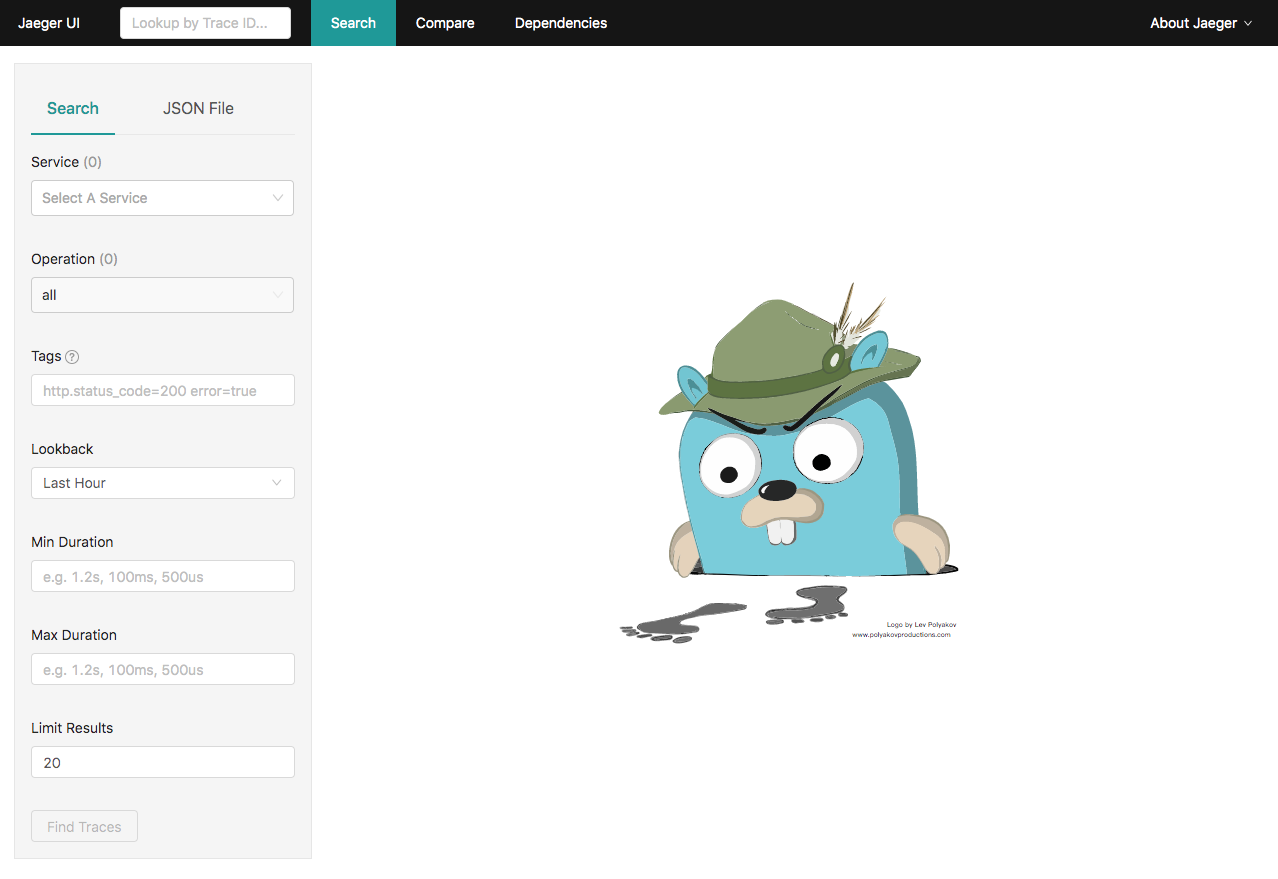Click the Max Duration input field

163,669
